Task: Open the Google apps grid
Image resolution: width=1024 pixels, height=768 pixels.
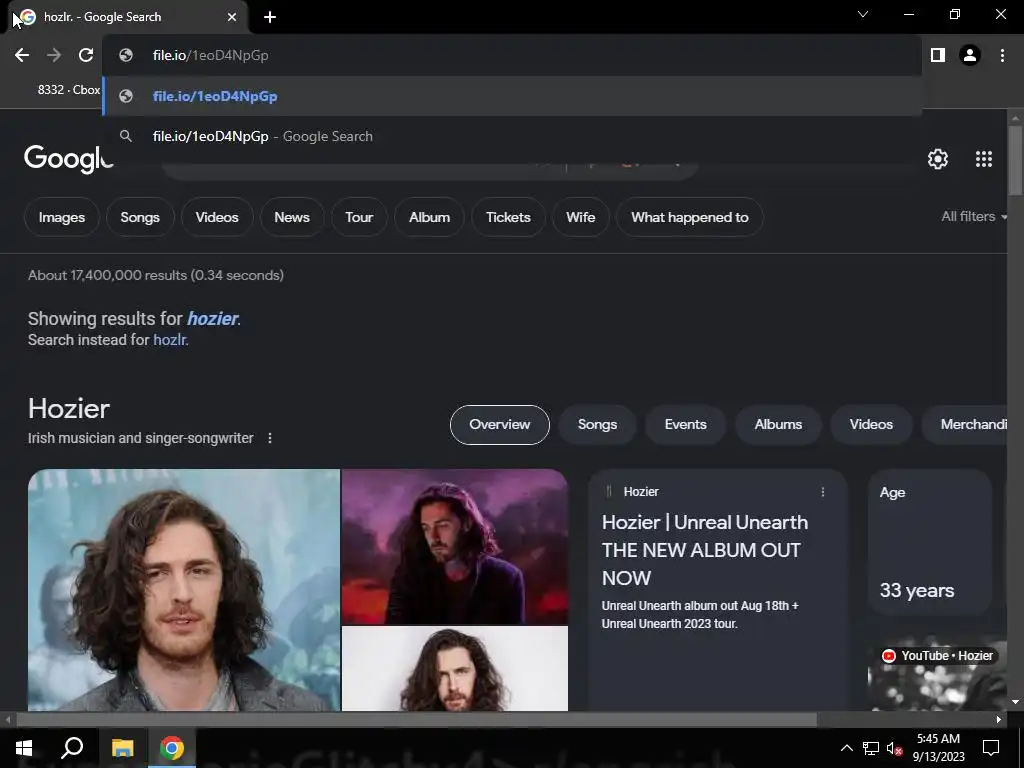Action: pos(984,159)
